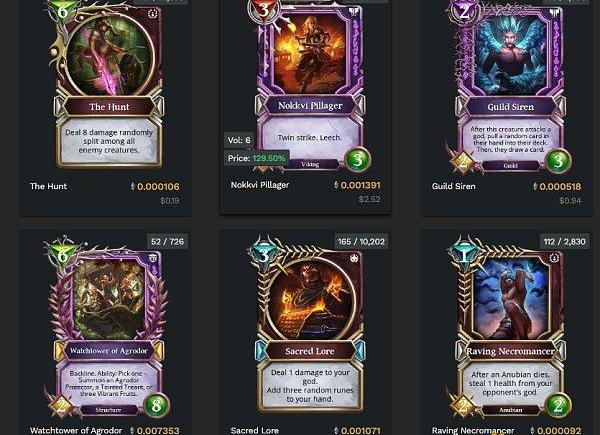Click the 52 / 726 count badge
The width and height of the screenshot is (600, 435).
point(167,242)
